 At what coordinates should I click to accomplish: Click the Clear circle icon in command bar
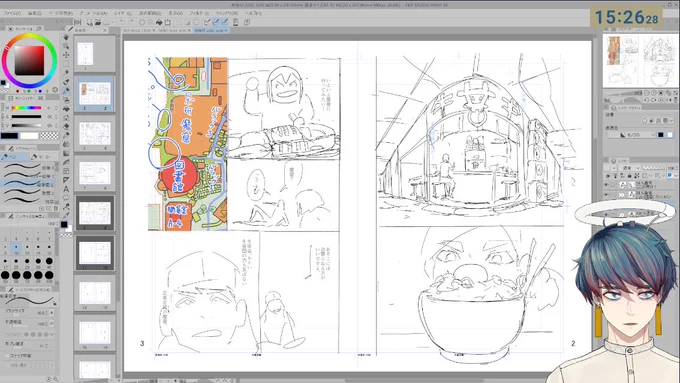click(142, 22)
